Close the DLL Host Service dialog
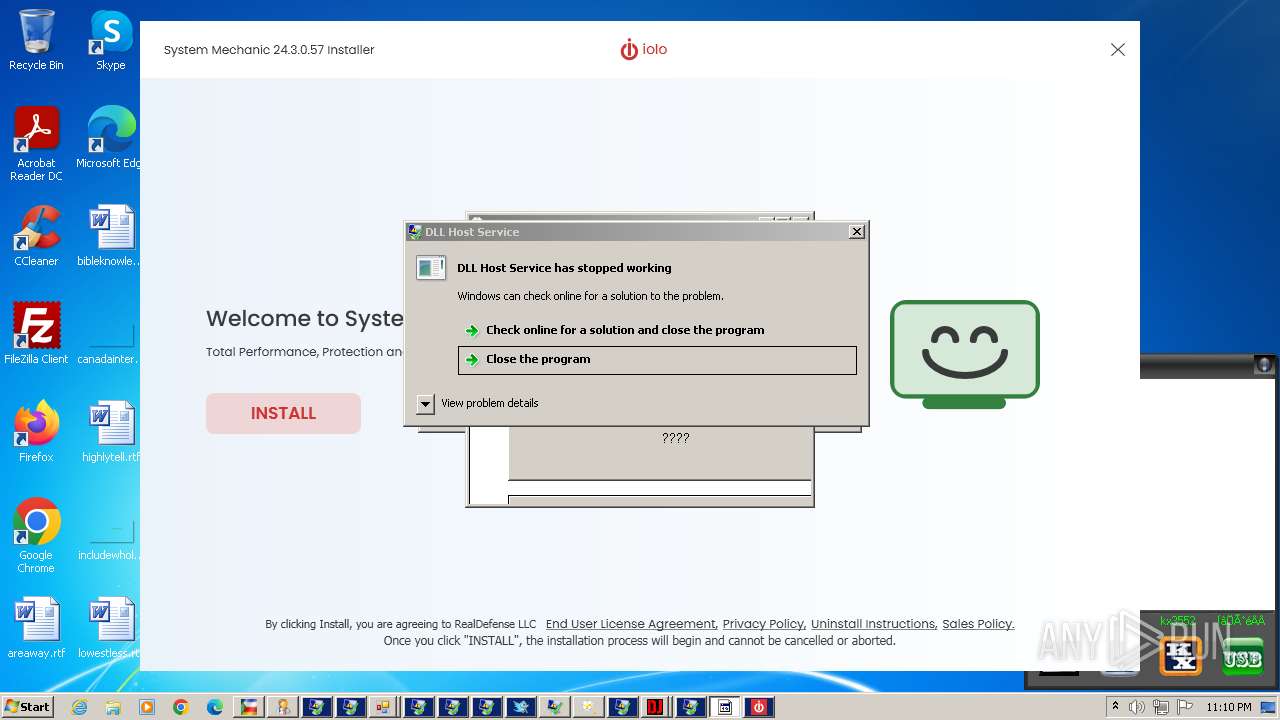This screenshot has height=720, width=1280. pyautogui.click(x=856, y=232)
